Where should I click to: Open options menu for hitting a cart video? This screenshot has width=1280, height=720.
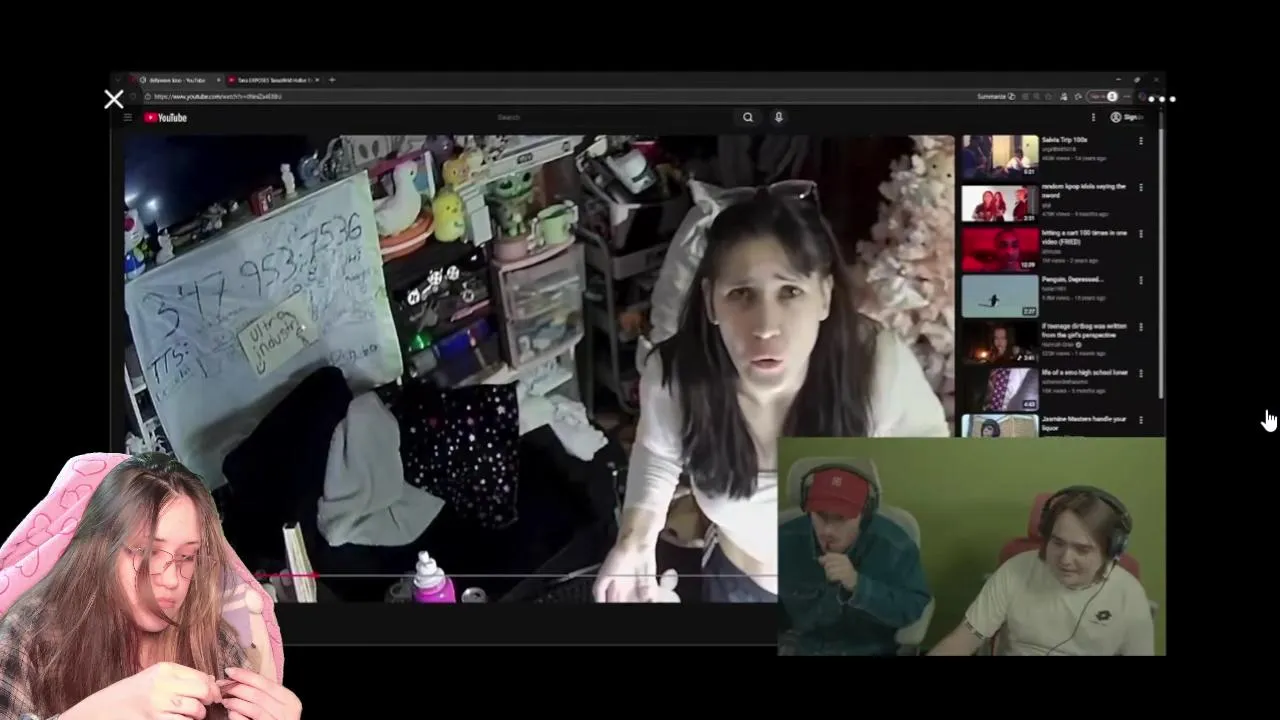pyautogui.click(x=1140, y=234)
